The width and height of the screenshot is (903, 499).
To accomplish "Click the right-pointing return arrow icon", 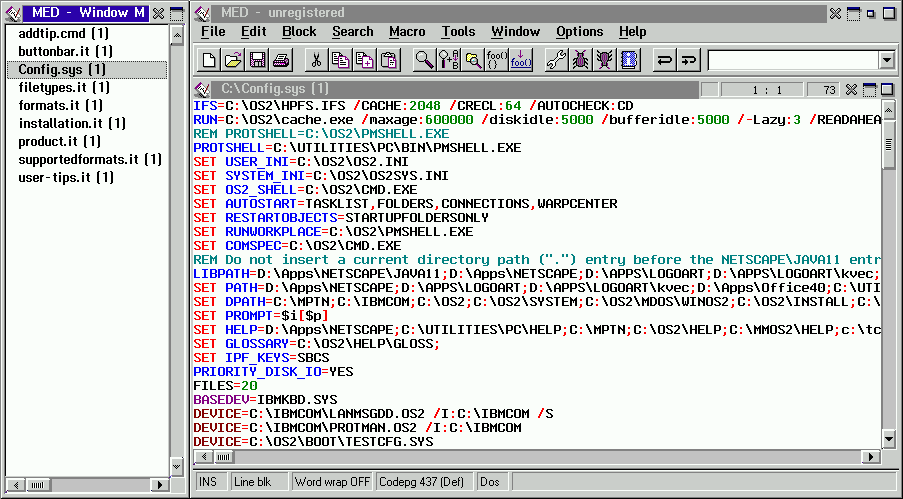I will coord(689,60).
